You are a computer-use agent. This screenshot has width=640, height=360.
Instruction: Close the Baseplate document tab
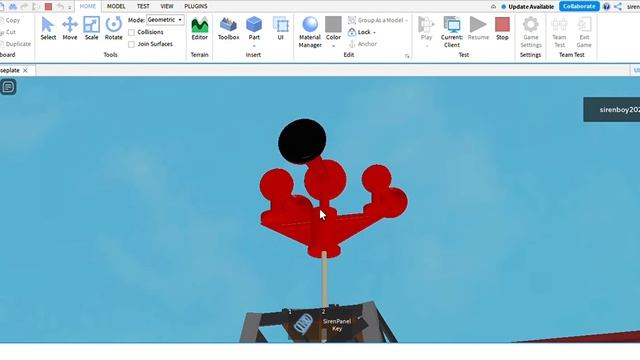[x=25, y=71]
